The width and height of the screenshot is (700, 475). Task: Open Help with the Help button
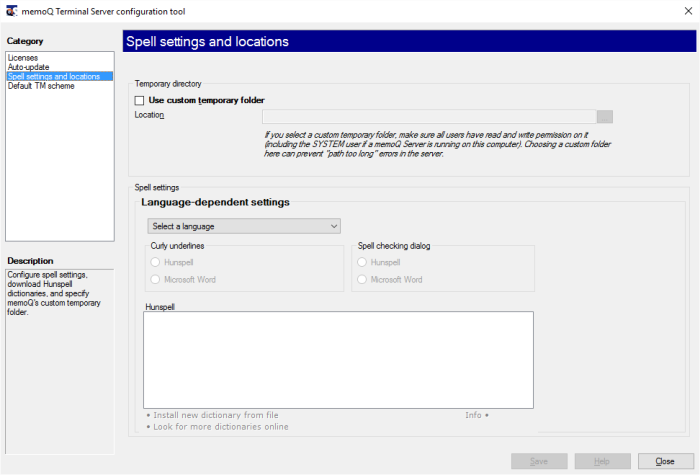click(602, 461)
